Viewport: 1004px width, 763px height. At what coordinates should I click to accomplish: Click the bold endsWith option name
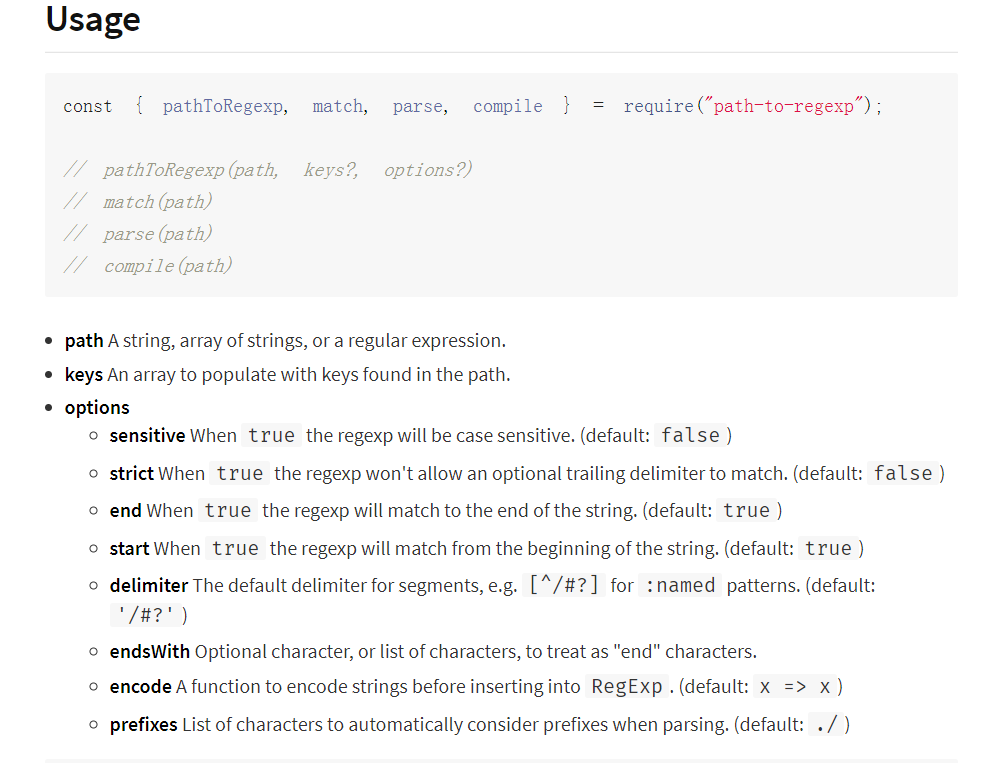point(150,652)
